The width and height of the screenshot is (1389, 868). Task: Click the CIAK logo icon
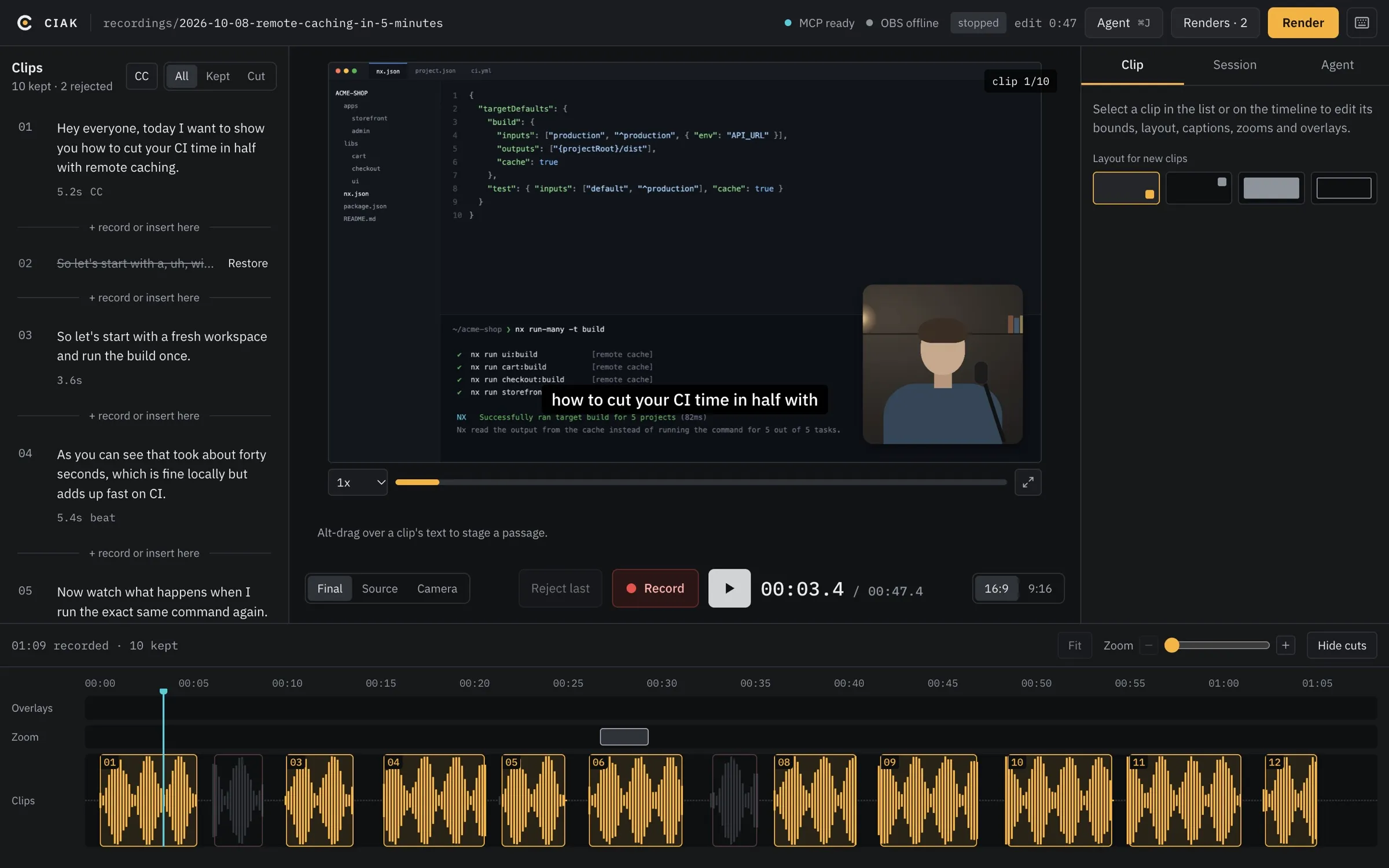coord(24,23)
